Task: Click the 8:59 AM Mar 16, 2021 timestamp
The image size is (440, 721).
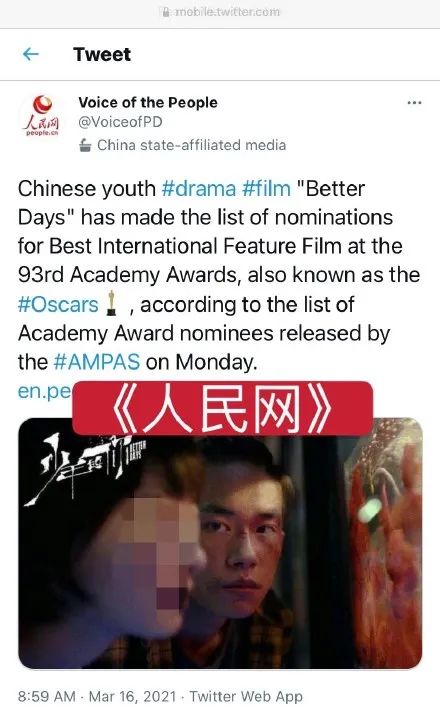Action: (97, 697)
